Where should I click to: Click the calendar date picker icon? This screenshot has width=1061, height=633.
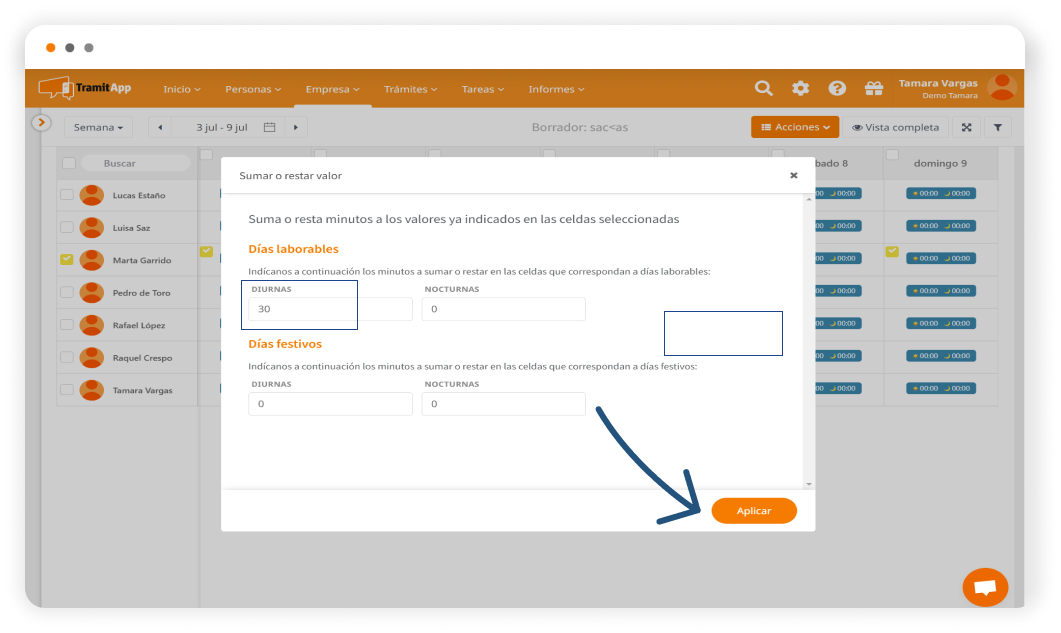pyautogui.click(x=269, y=127)
